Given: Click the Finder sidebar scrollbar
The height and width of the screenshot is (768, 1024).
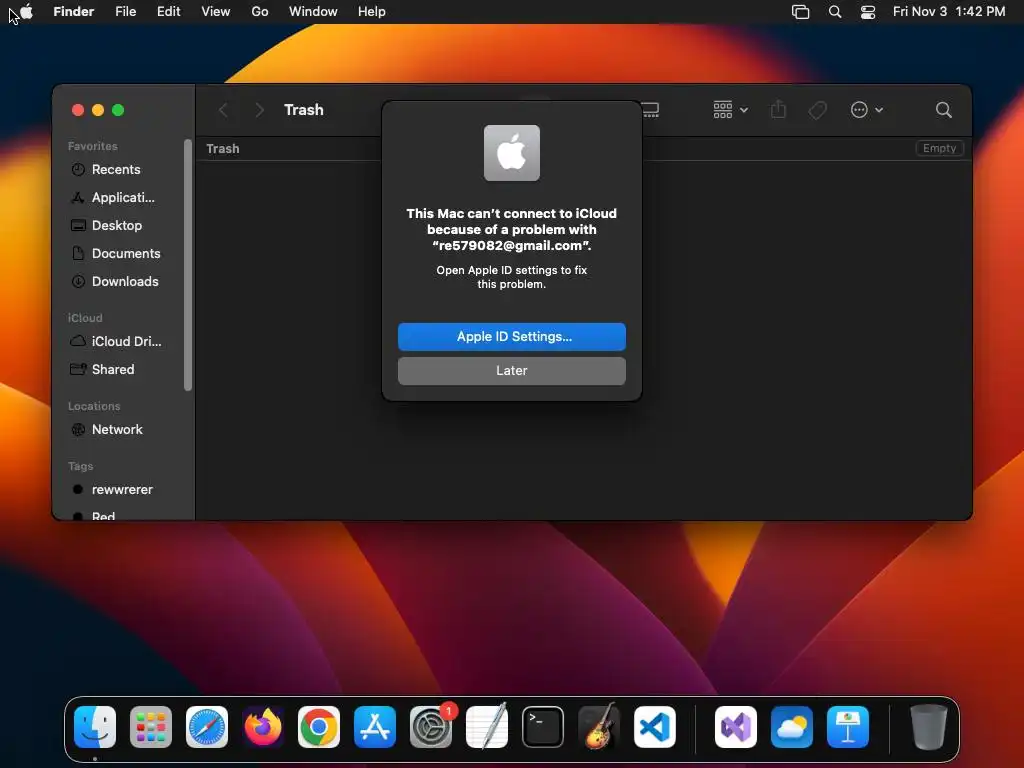Looking at the screenshot, I should point(188,264).
